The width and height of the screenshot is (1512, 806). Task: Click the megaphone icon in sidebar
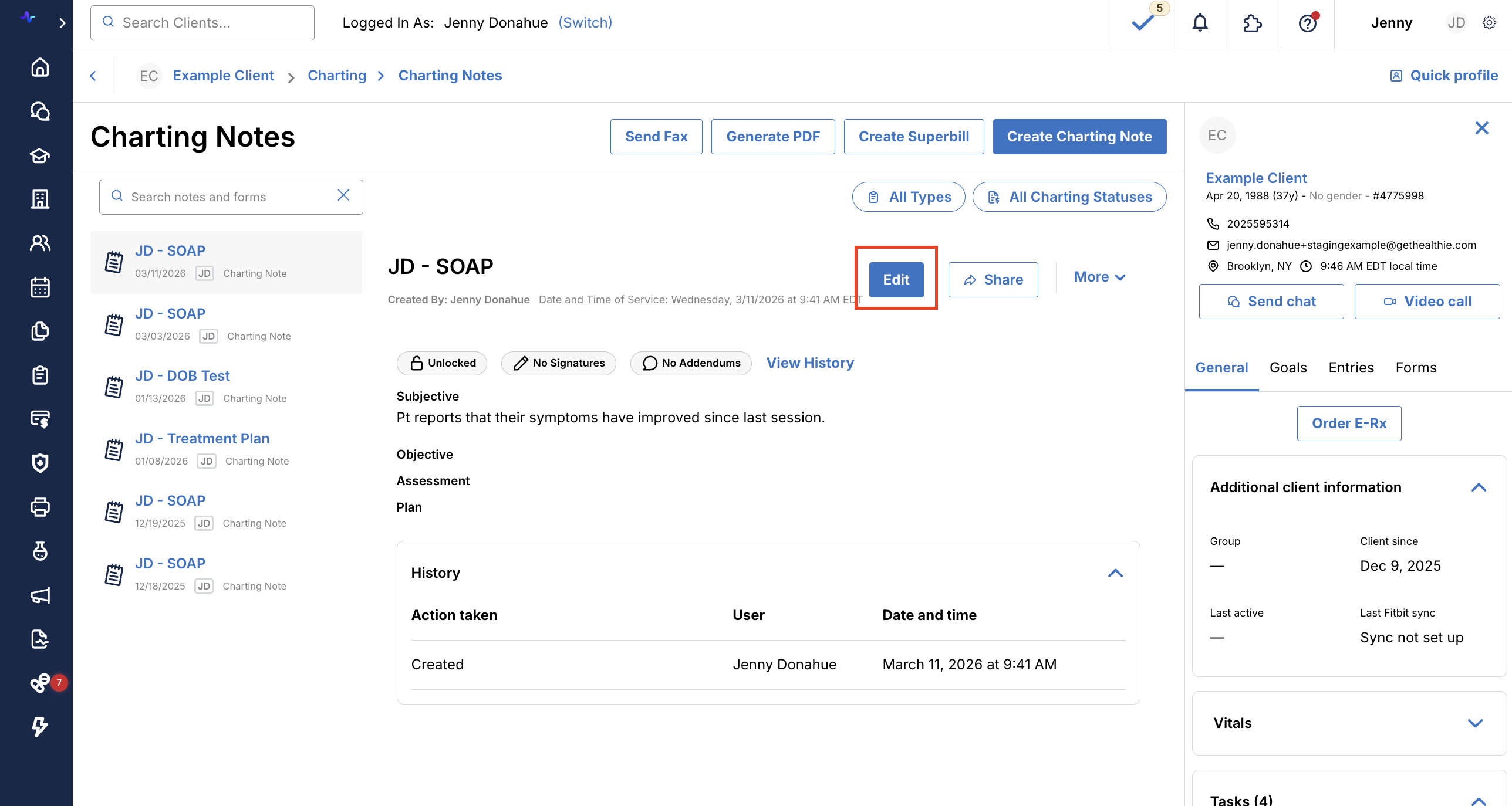[40, 595]
